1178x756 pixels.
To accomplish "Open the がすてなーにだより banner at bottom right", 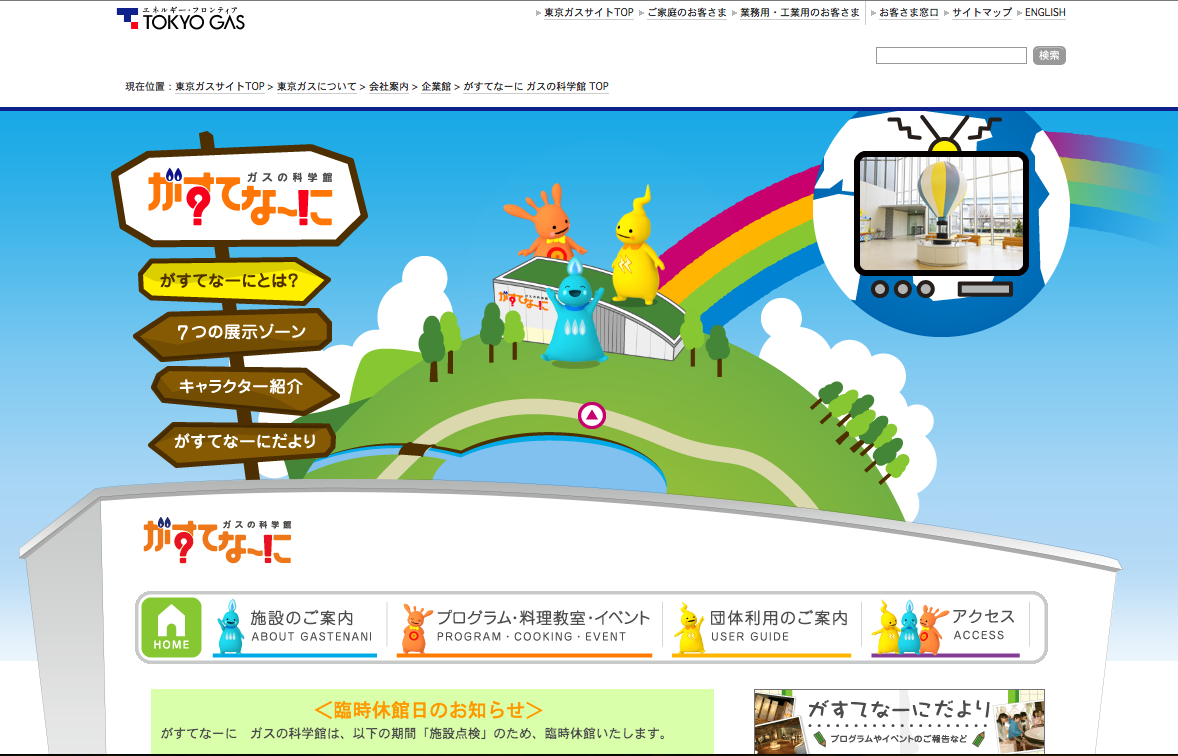I will pos(899,720).
